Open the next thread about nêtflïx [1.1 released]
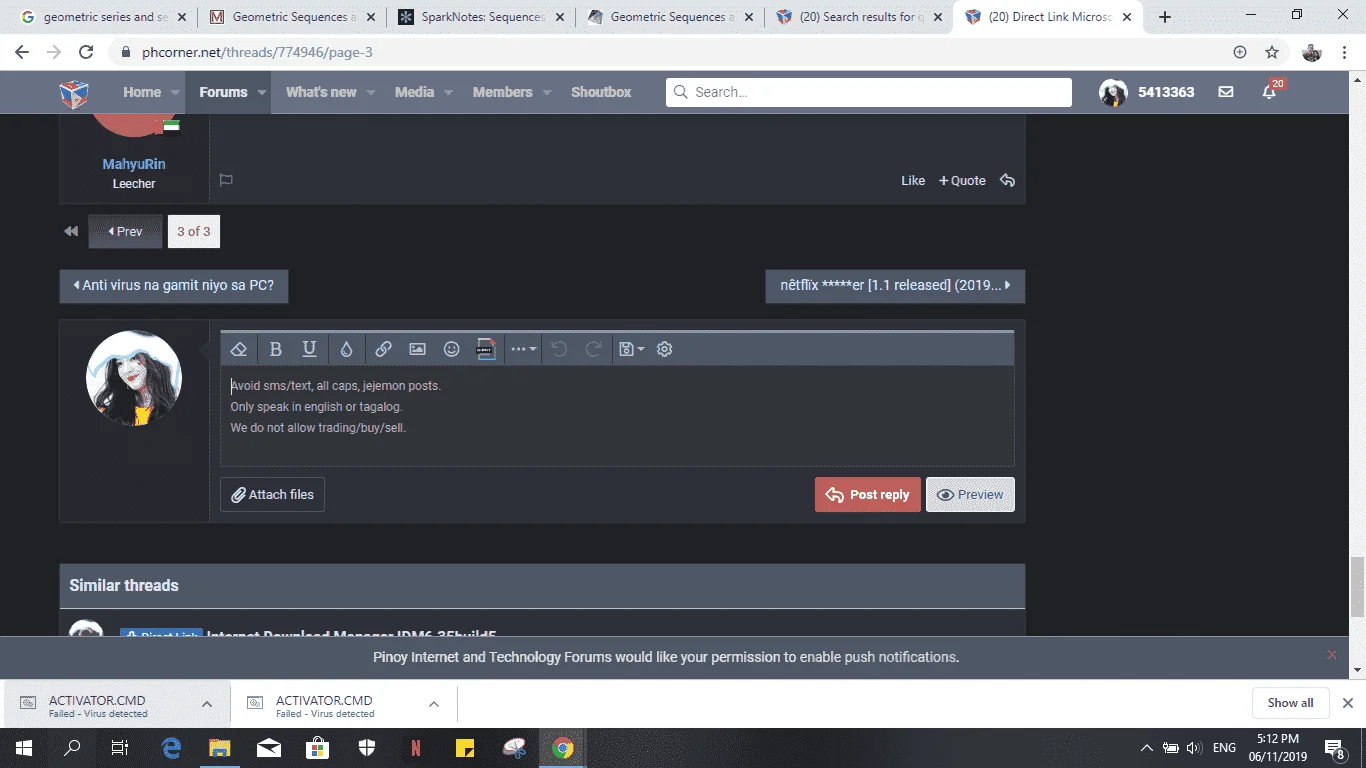Image resolution: width=1366 pixels, height=768 pixels. (895, 285)
